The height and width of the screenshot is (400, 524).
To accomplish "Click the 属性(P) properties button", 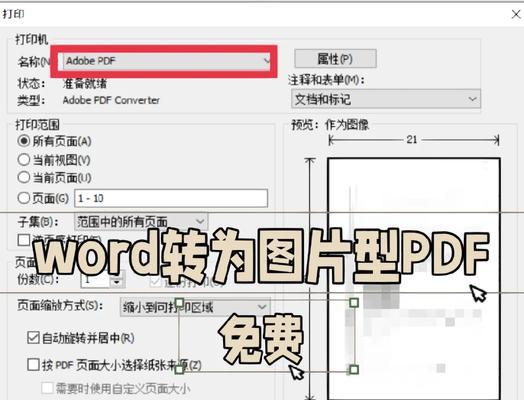I will 335,59.
